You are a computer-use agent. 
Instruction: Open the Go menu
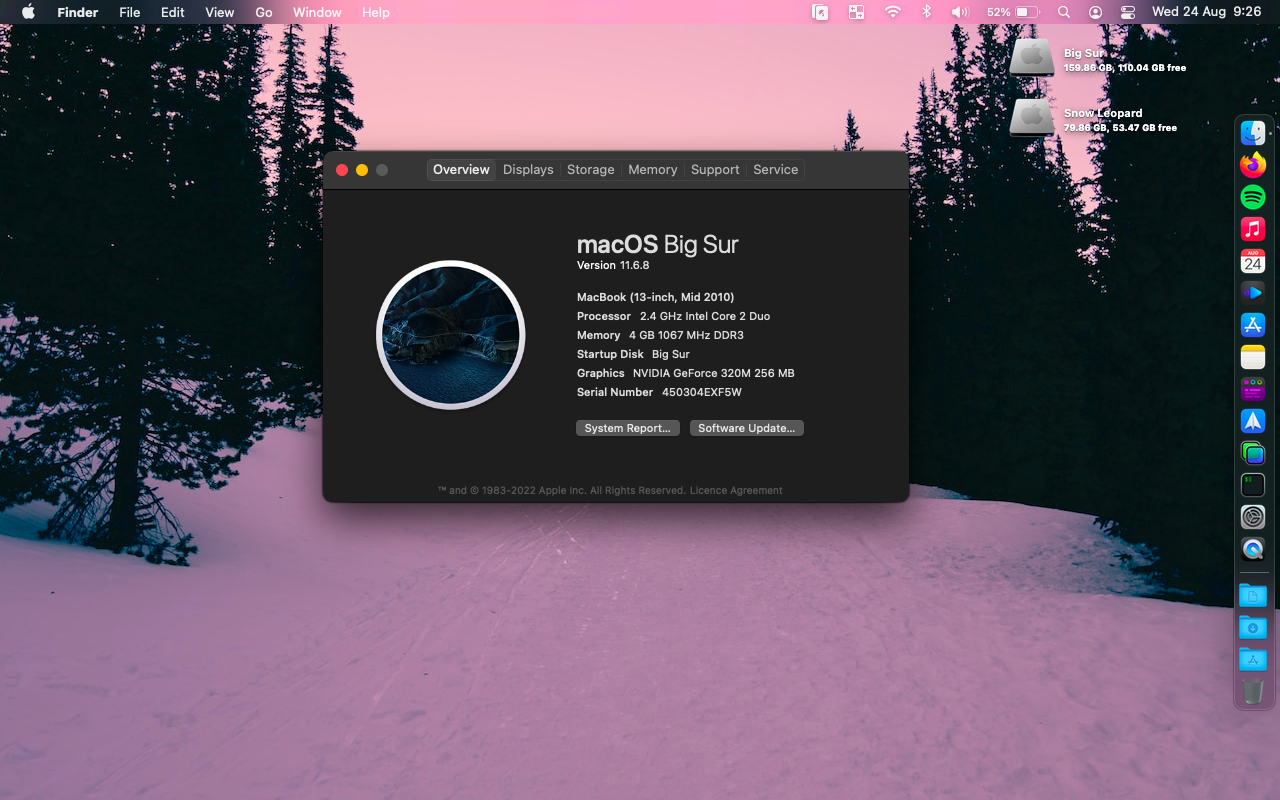264,12
